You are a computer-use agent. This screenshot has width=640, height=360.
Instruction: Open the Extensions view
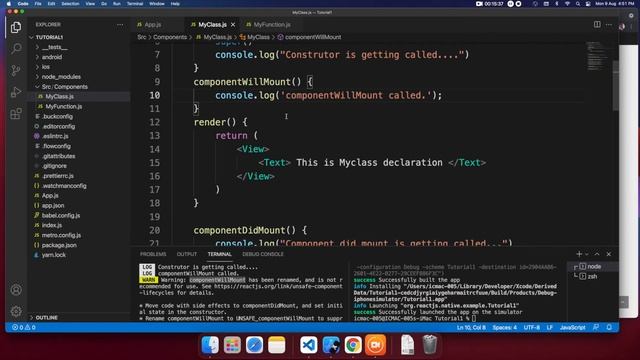point(16,113)
